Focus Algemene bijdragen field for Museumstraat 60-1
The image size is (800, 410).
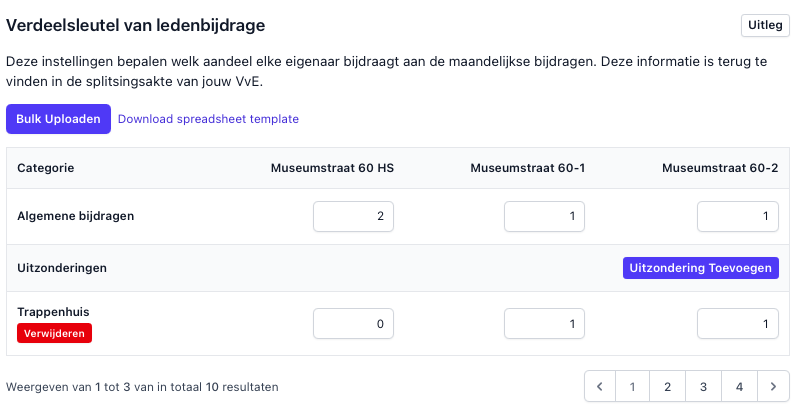click(544, 216)
